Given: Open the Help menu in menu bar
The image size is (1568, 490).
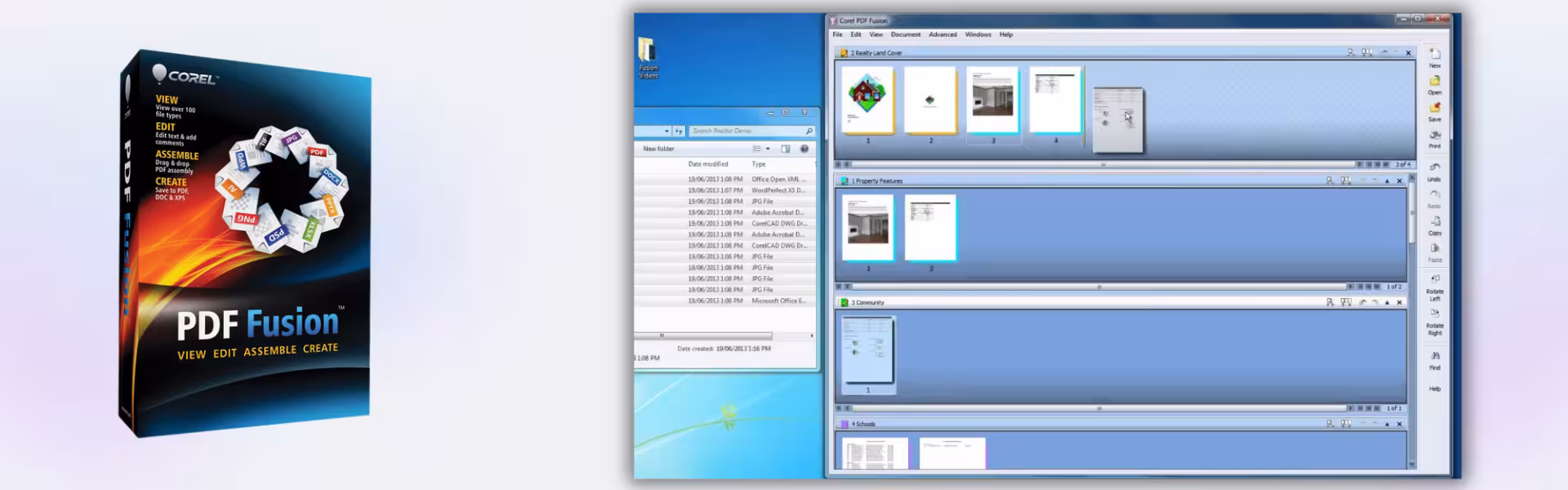Looking at the screenshot, I should coord(1006,34).
